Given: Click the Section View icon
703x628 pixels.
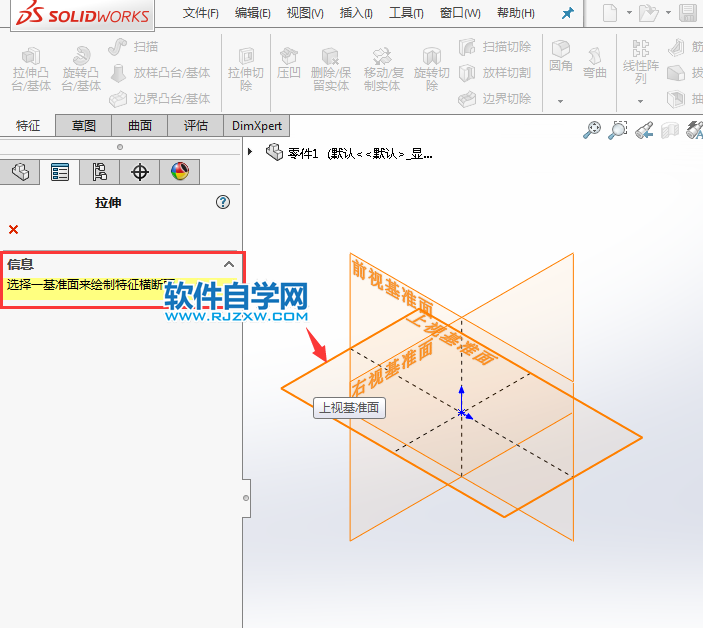Looking at the screenshot, I should 670,130.
